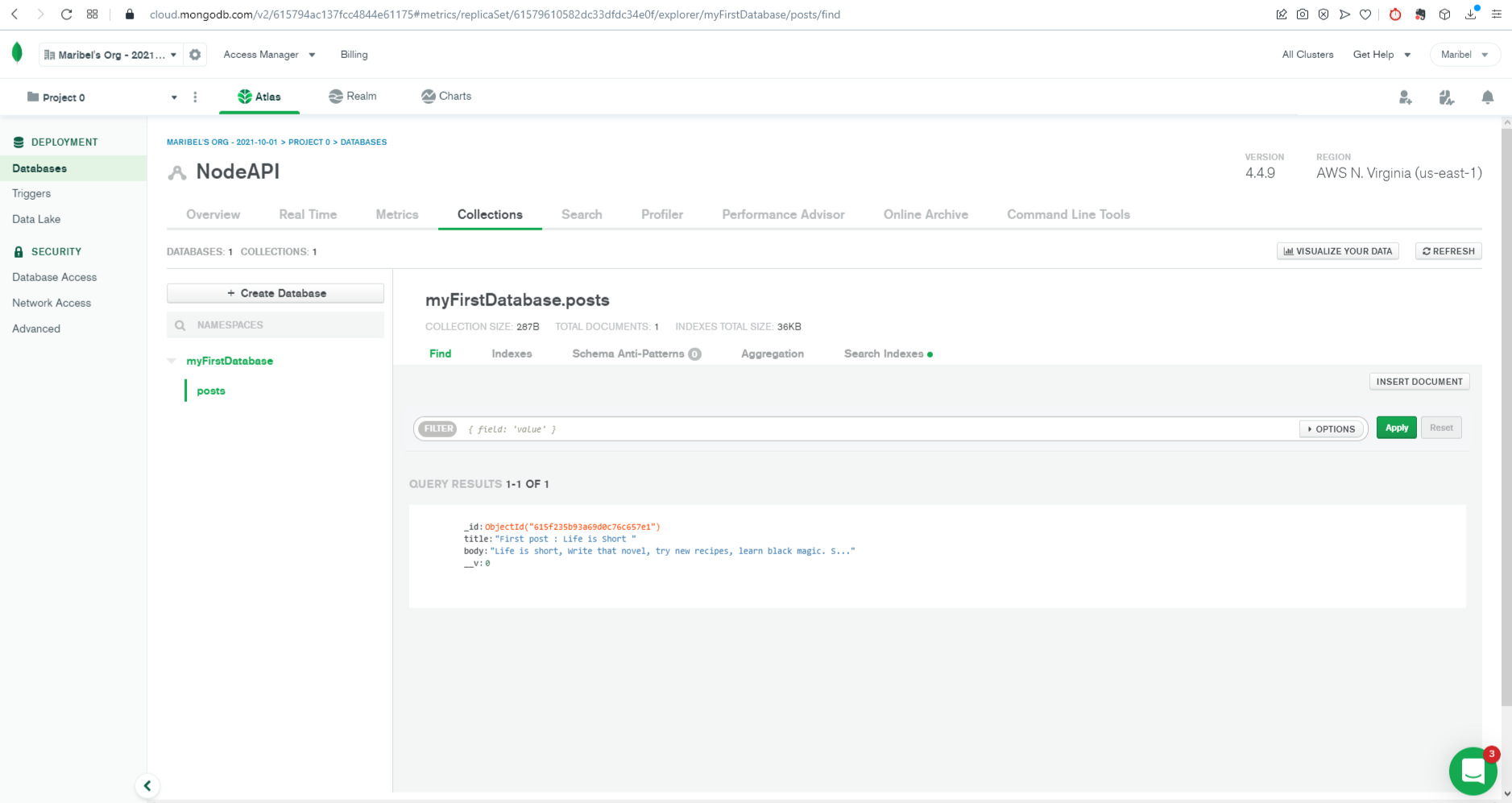Open Aggregation sub-tab
Image resolution: width=1512 pixels, height=803 pixels.
[772, 354]
